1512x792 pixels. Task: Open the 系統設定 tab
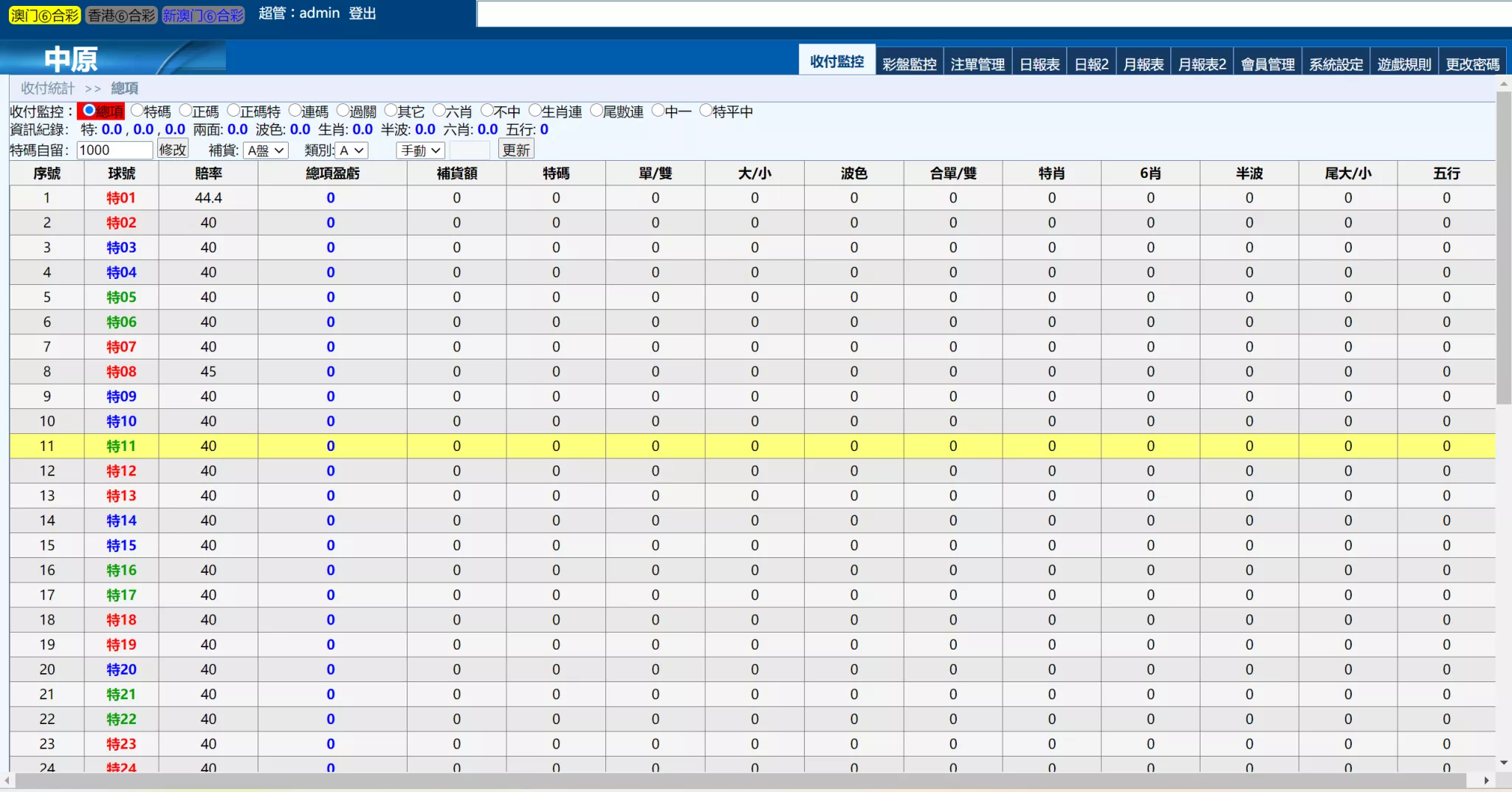click(1336, 64)
